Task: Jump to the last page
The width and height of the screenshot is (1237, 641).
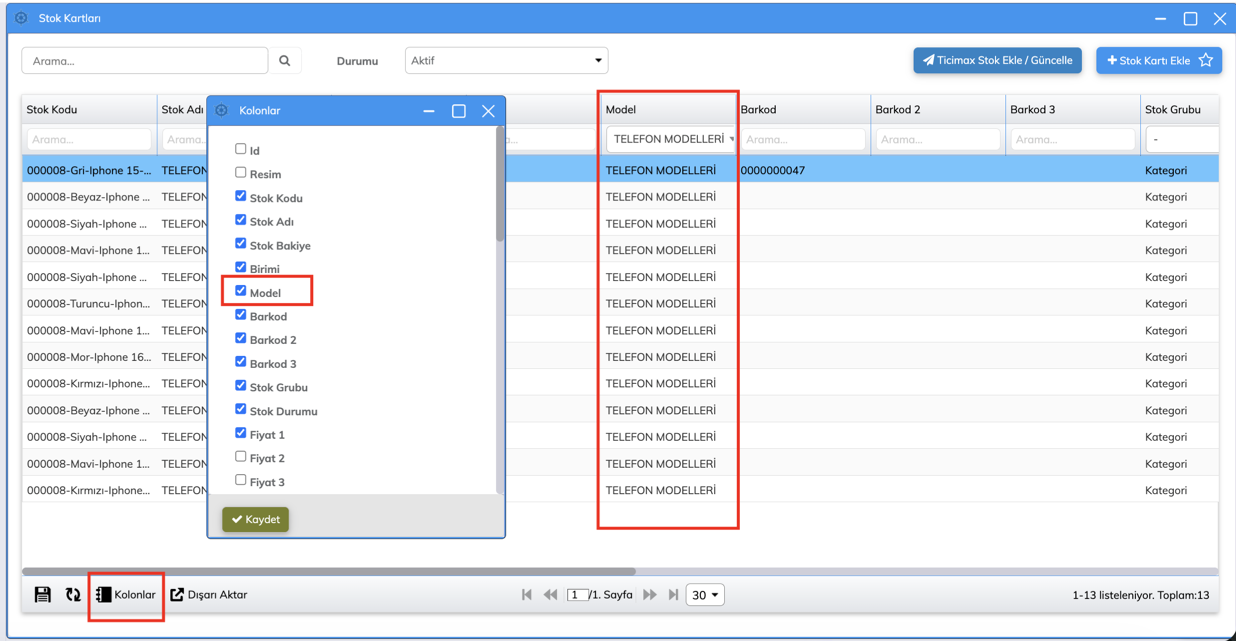Action: tap(673, 595)
